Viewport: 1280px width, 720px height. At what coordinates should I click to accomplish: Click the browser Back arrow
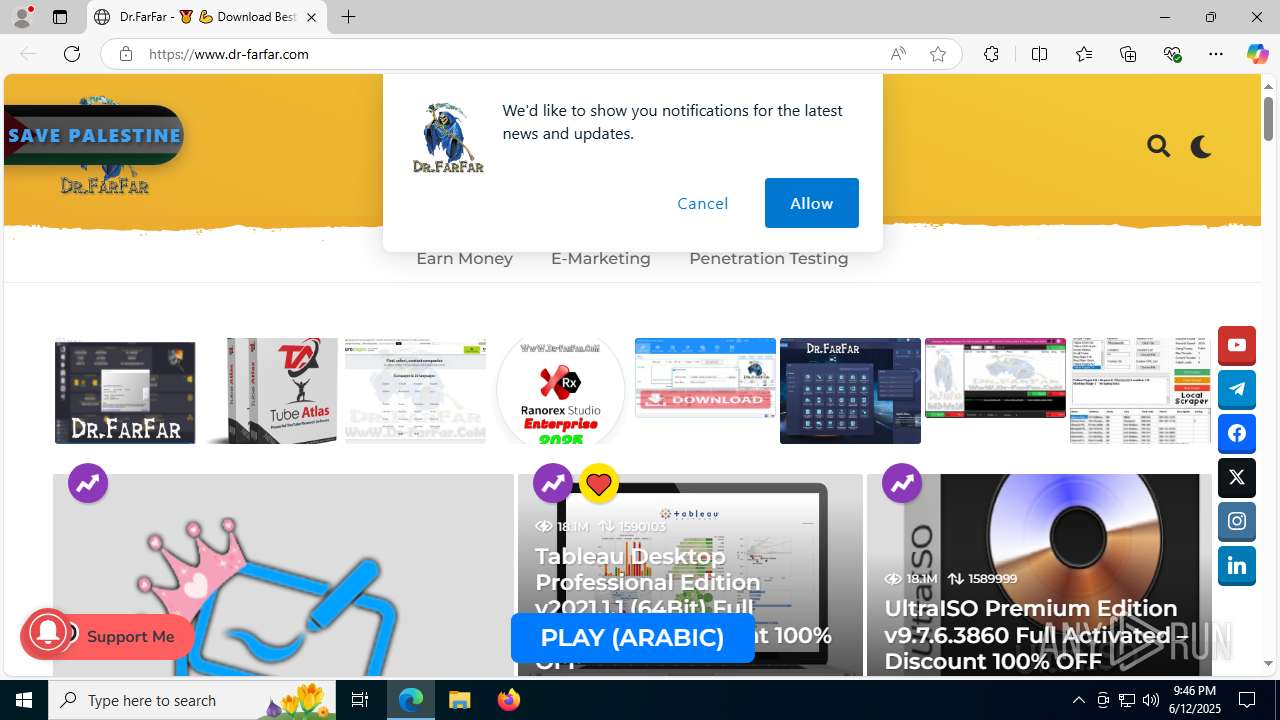[x=28, y=54]
